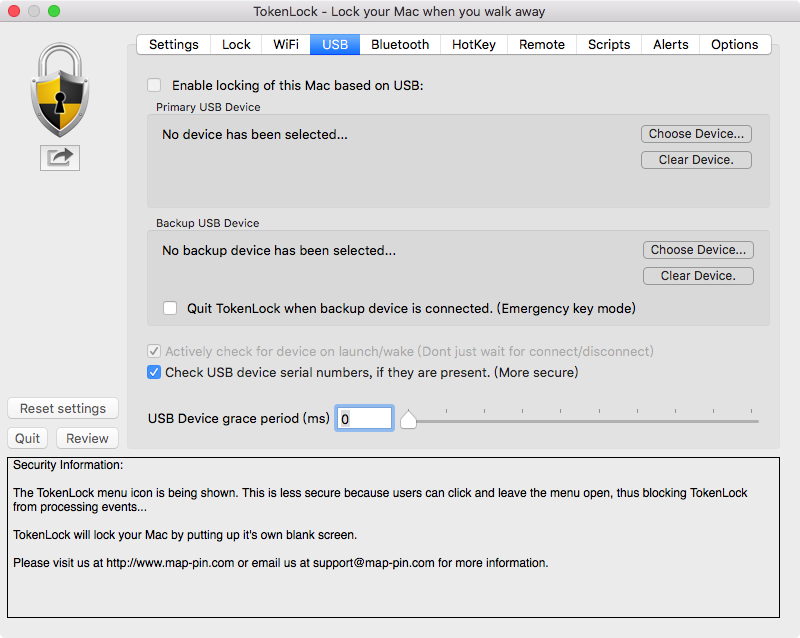This screenshot has width=800, height=638.
Task: Open the Bluetooth tab
Action: point(400,44)
